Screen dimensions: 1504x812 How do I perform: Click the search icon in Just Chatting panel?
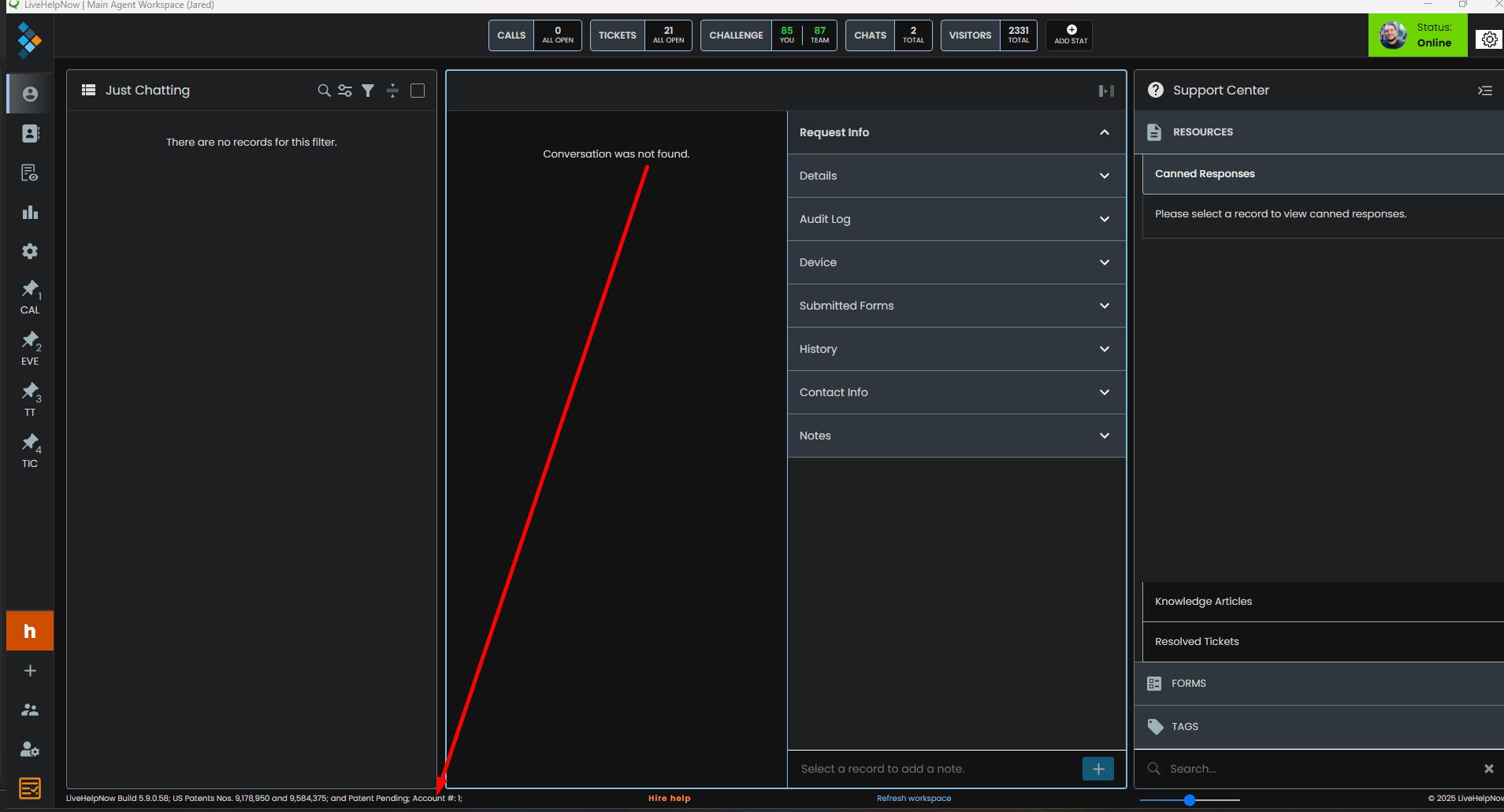[324, 91]
